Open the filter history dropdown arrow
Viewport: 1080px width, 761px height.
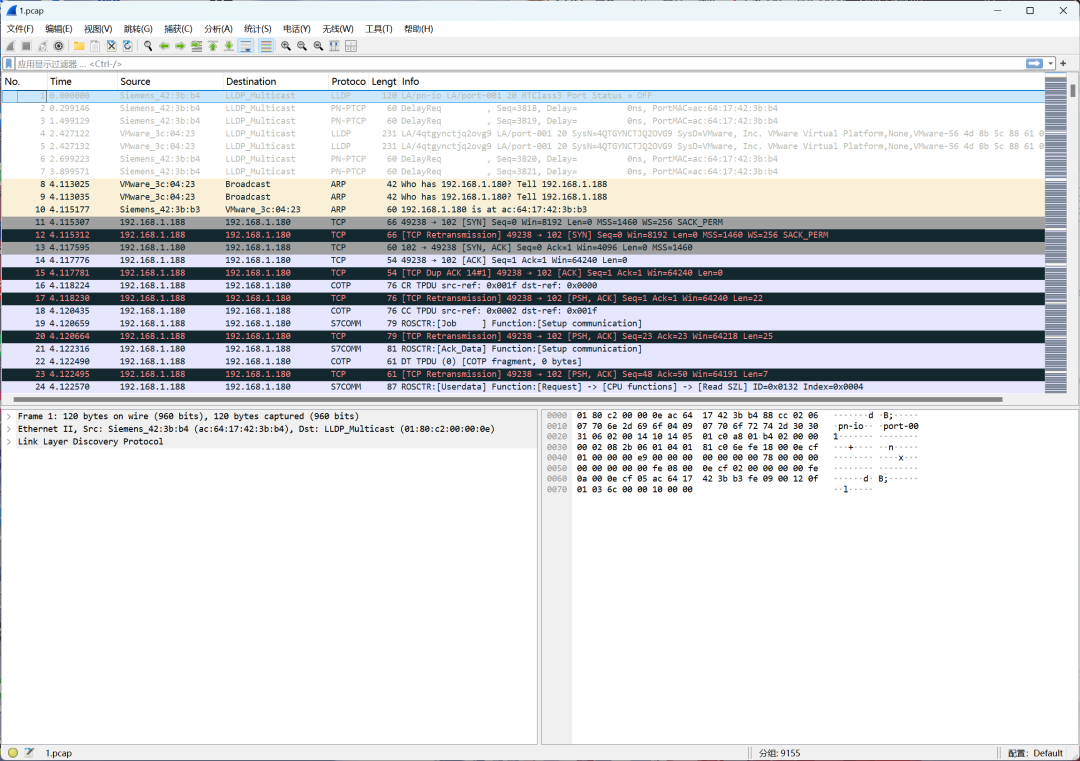tap(1050, 63)
